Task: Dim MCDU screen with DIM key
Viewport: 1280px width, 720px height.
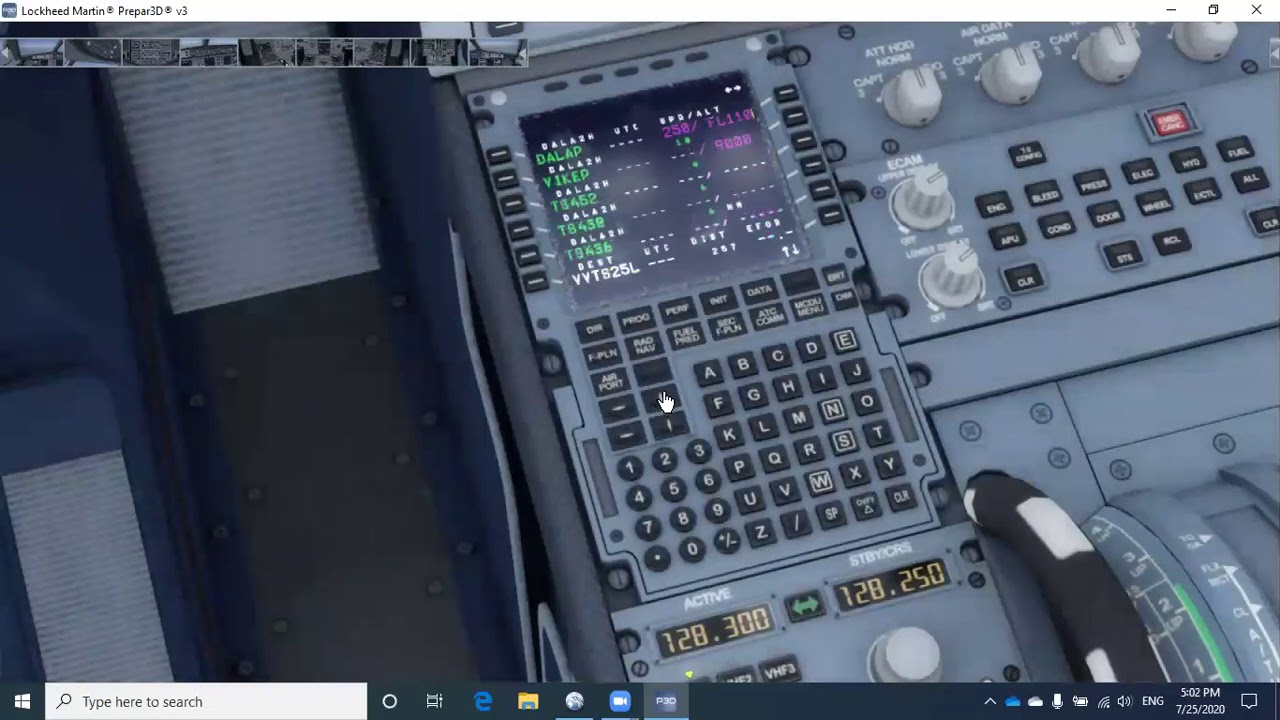Action: click(844, 297)
